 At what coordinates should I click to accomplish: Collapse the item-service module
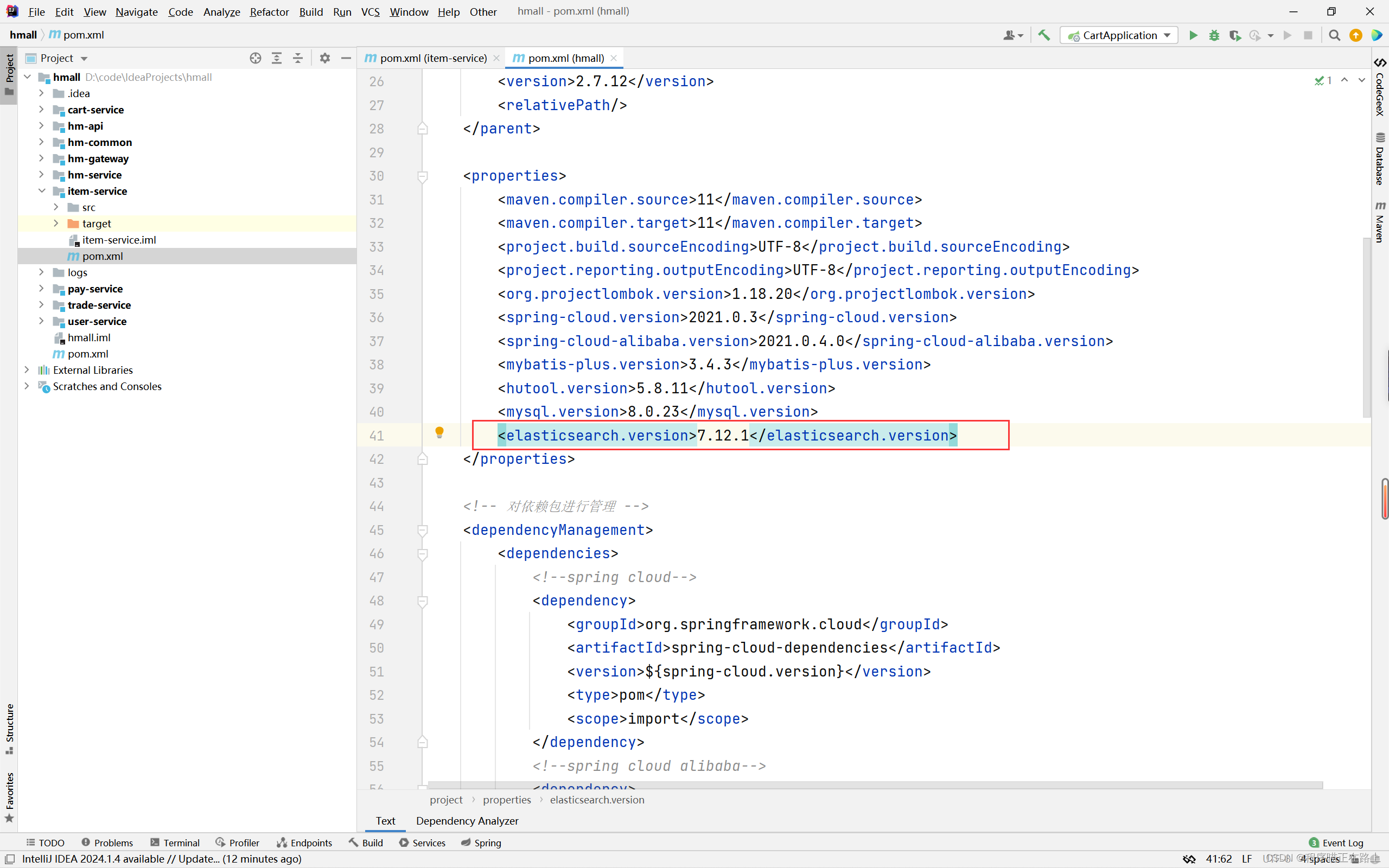click(41, 190)
